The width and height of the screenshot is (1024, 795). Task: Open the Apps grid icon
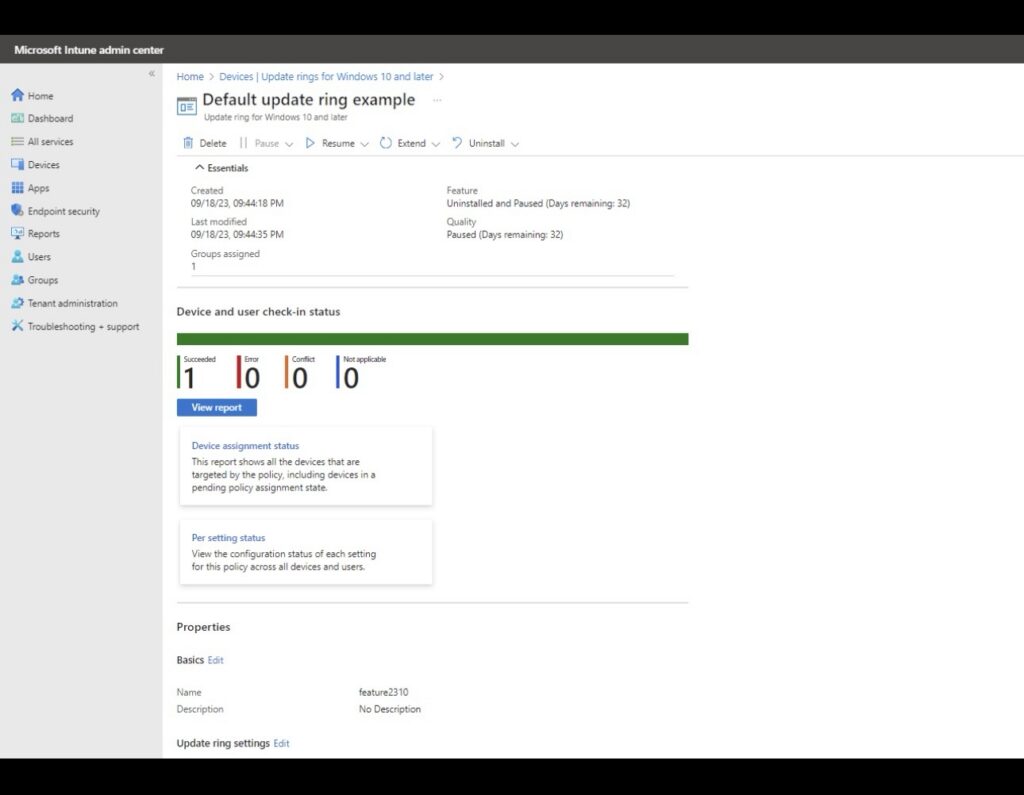[x=17, y=188]
